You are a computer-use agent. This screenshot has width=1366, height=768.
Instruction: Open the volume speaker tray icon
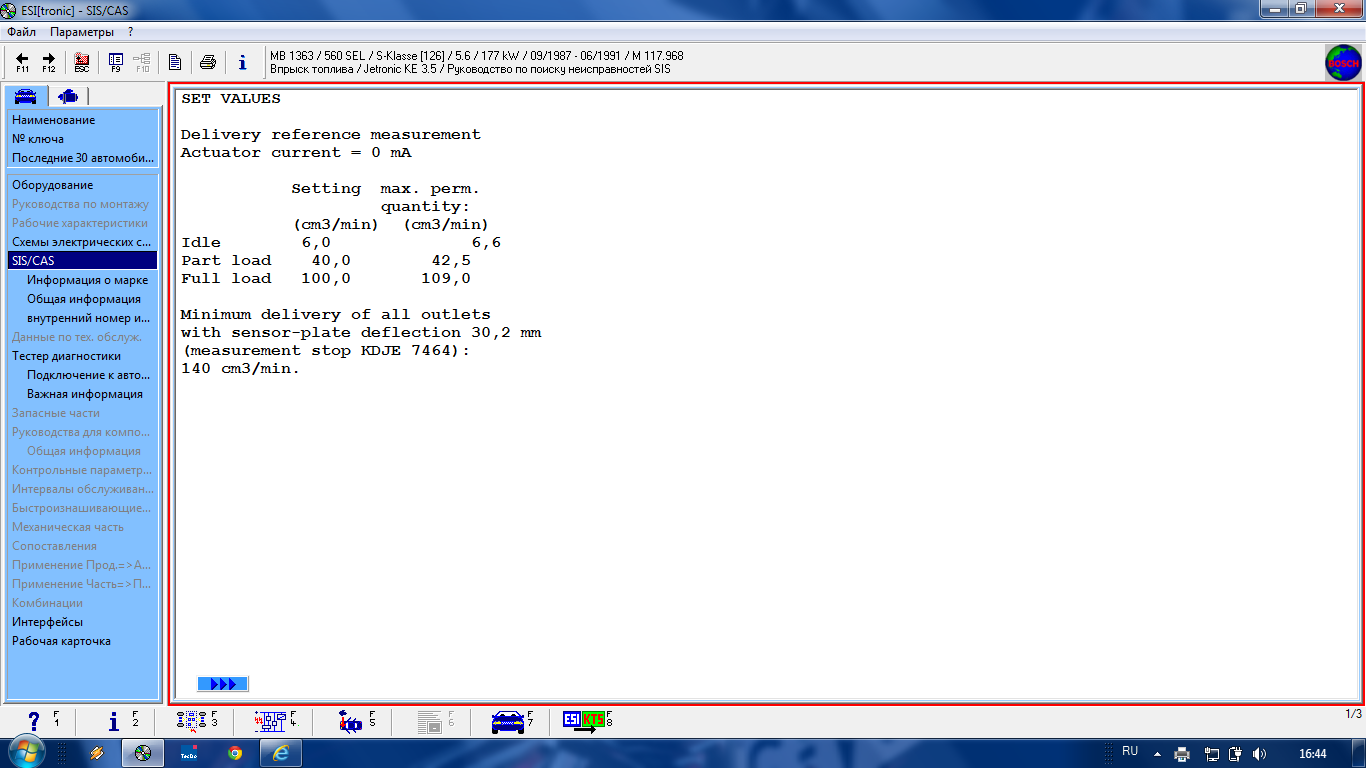coord(1259,754)
